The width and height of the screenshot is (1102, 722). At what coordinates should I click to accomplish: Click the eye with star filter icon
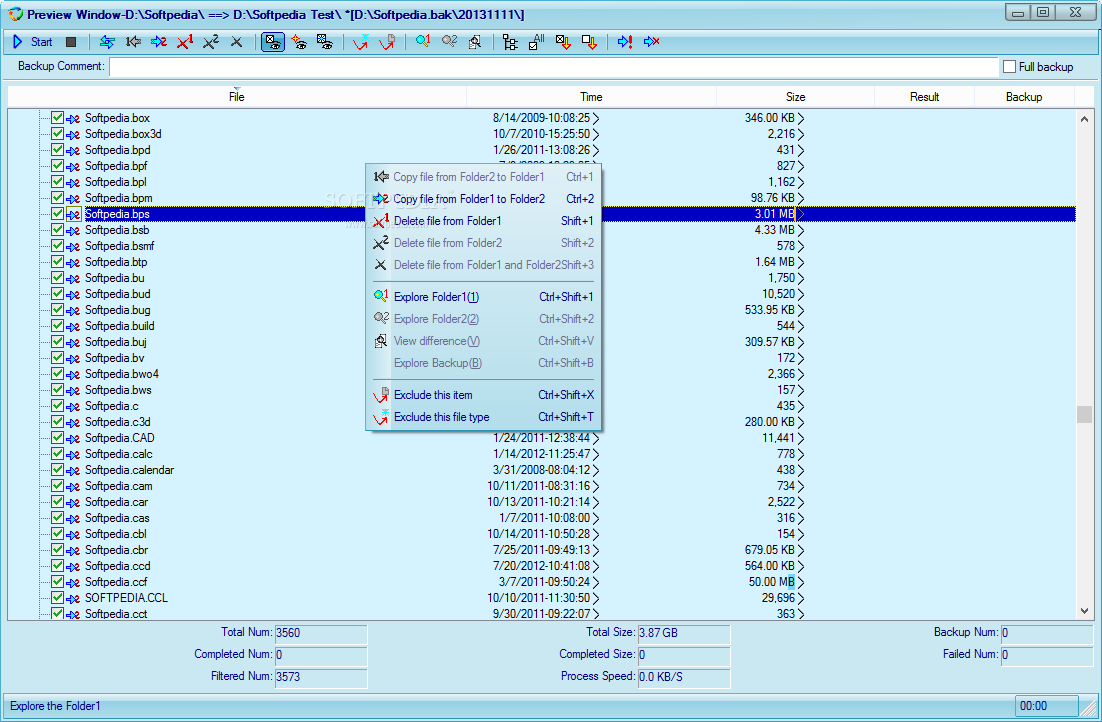coord(299,42)
